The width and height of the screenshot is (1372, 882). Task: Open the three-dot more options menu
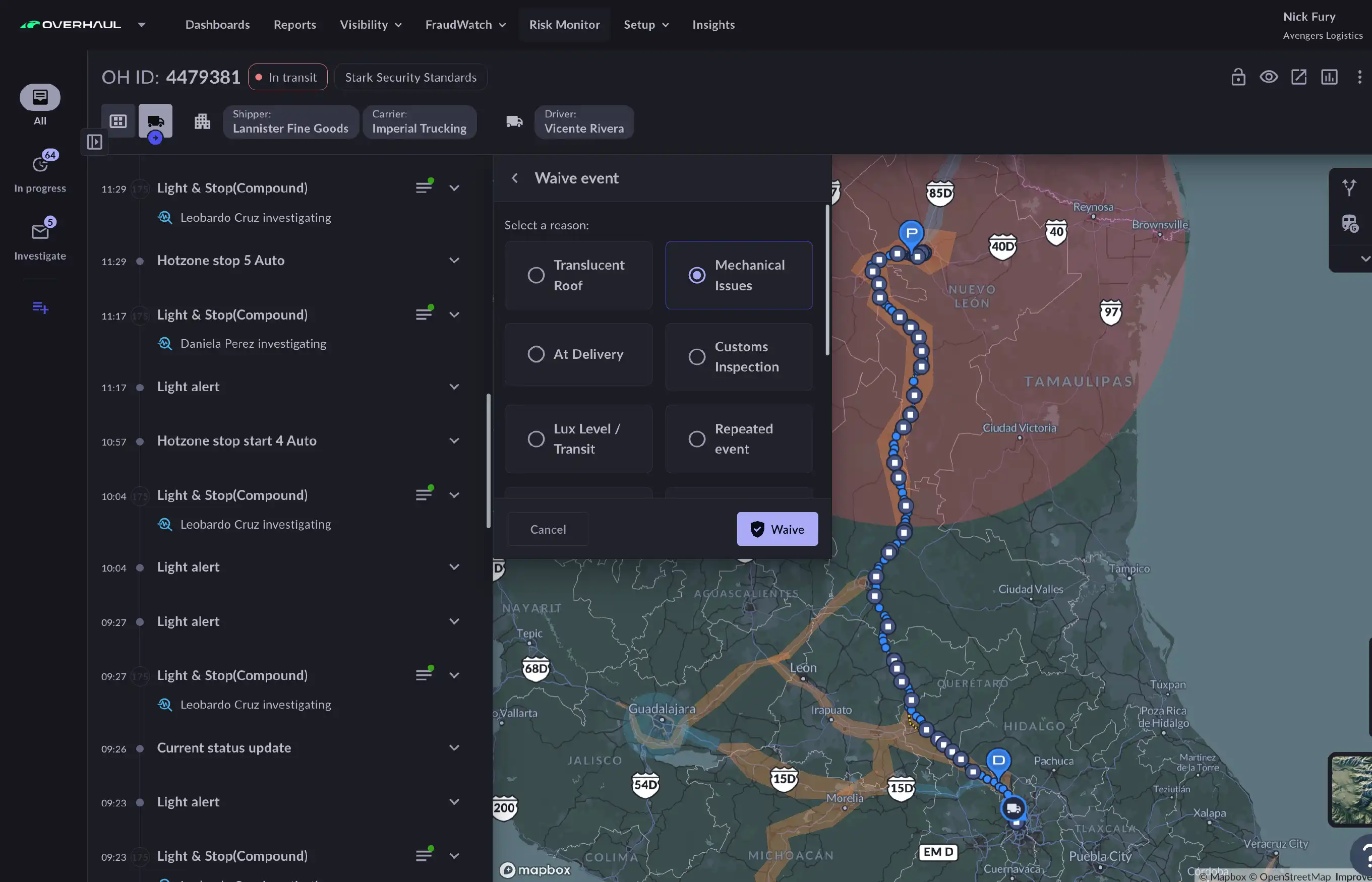[1359, 77]
